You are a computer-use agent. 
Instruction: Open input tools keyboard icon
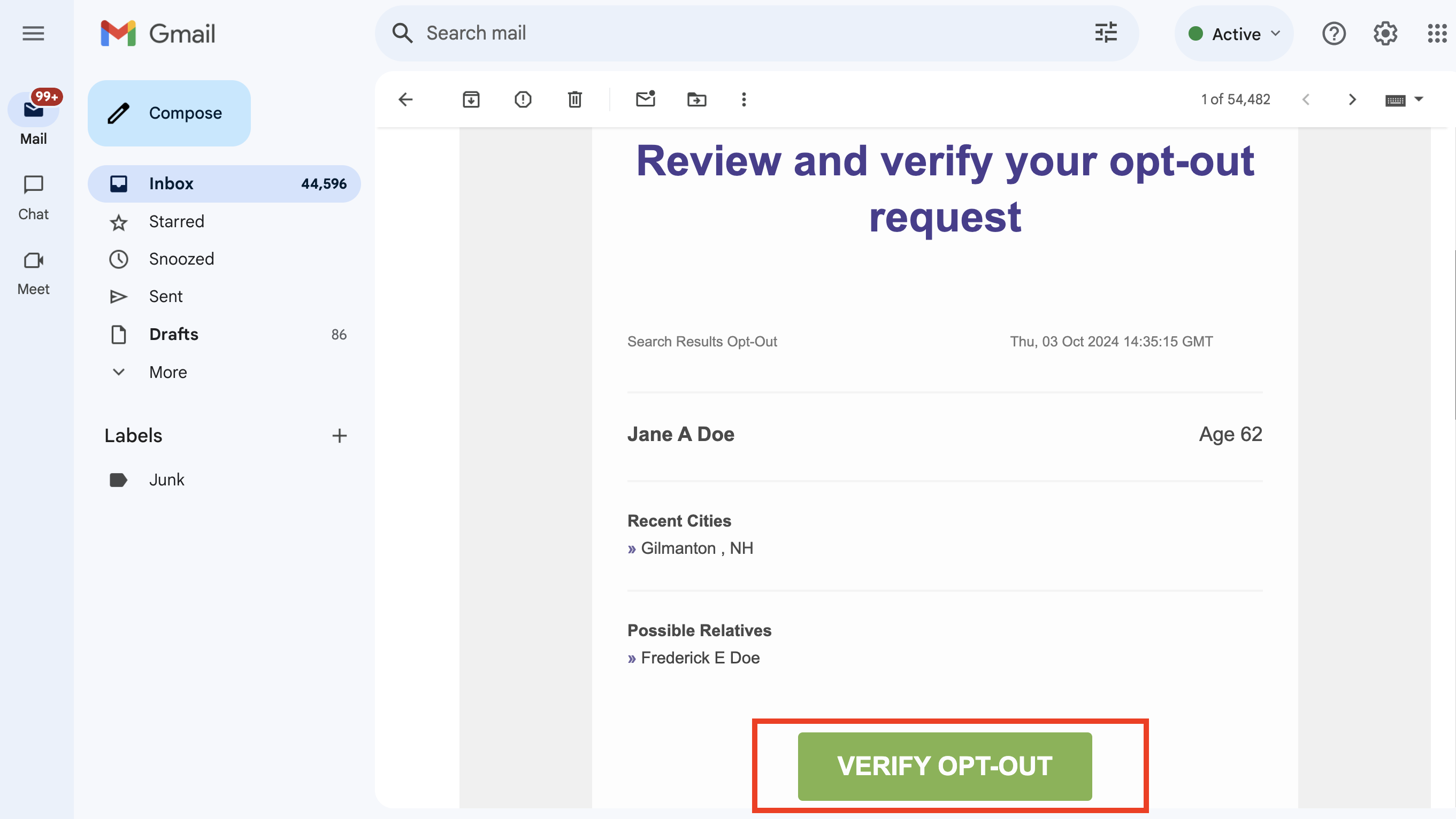click(1395, 101)
